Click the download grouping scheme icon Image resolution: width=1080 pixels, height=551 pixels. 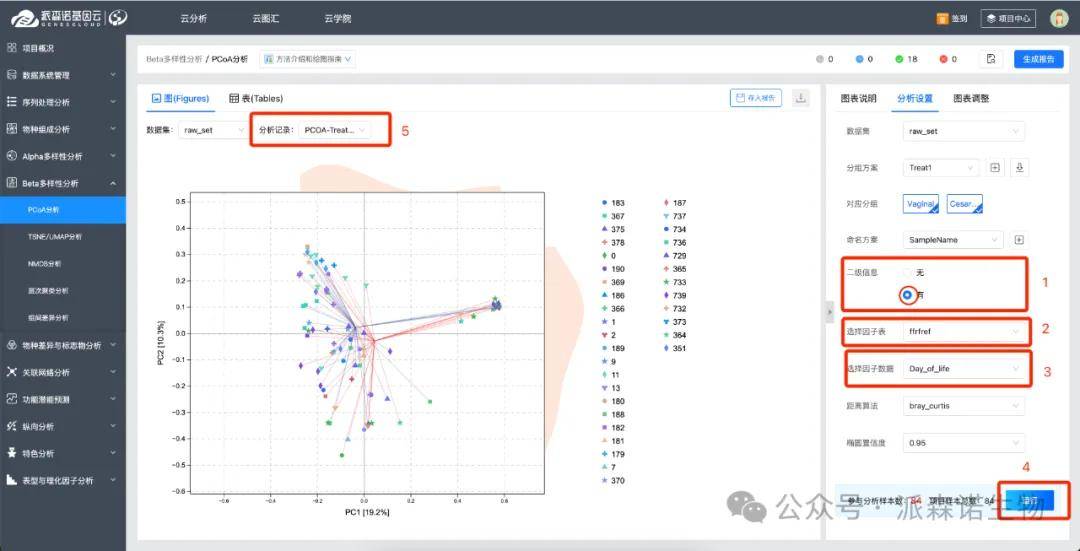1020,168
